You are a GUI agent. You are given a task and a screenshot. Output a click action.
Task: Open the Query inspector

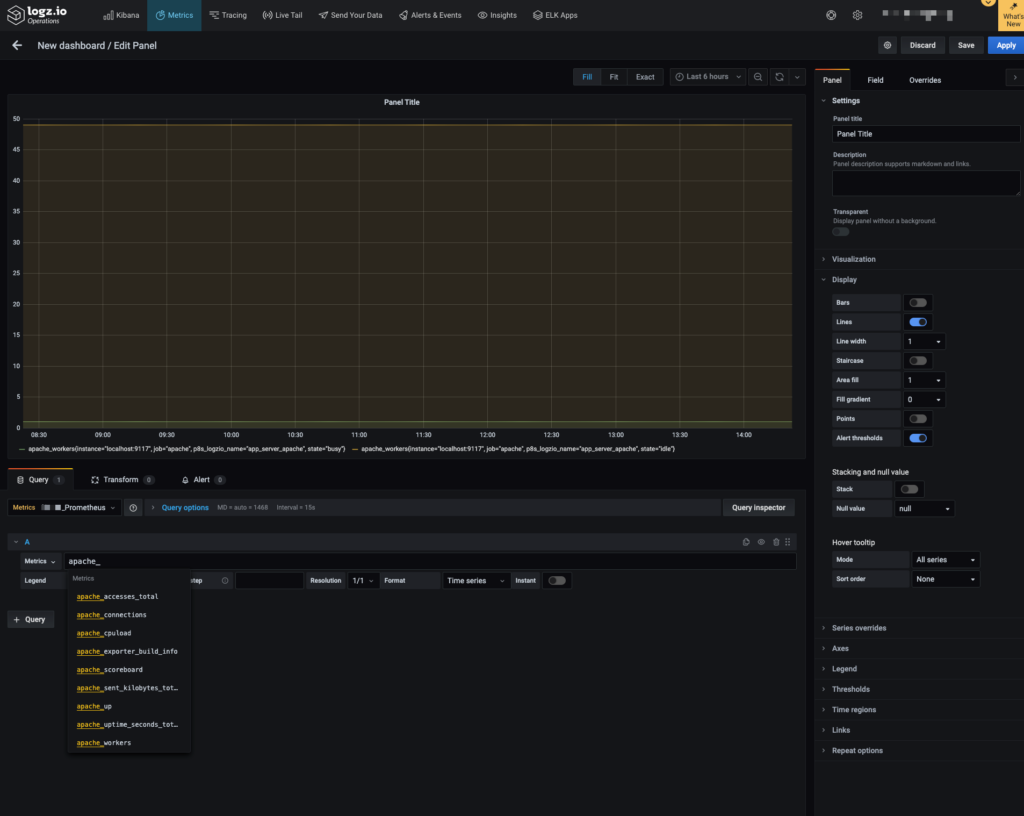pos(758,508)
